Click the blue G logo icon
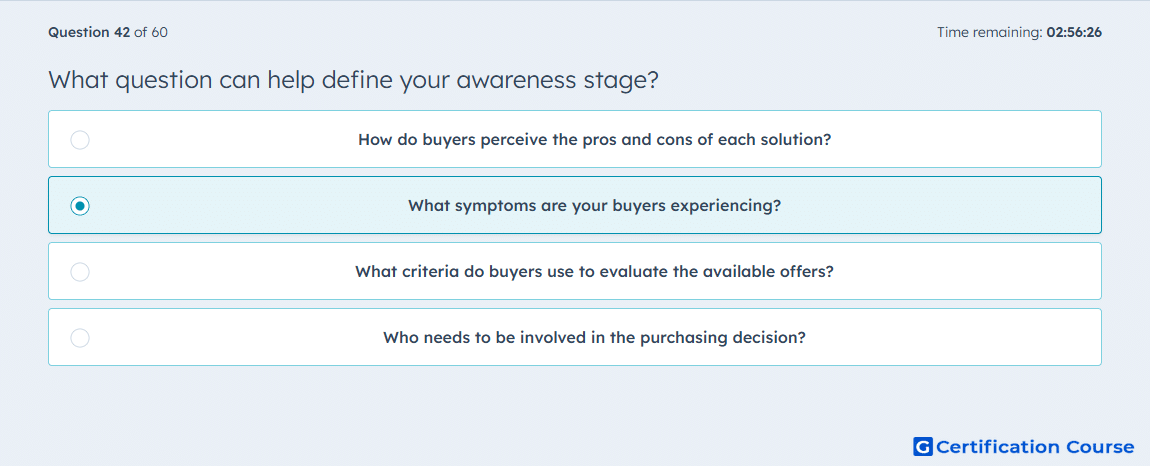This screenshot has width=1150, height=466. click(923, 446)
